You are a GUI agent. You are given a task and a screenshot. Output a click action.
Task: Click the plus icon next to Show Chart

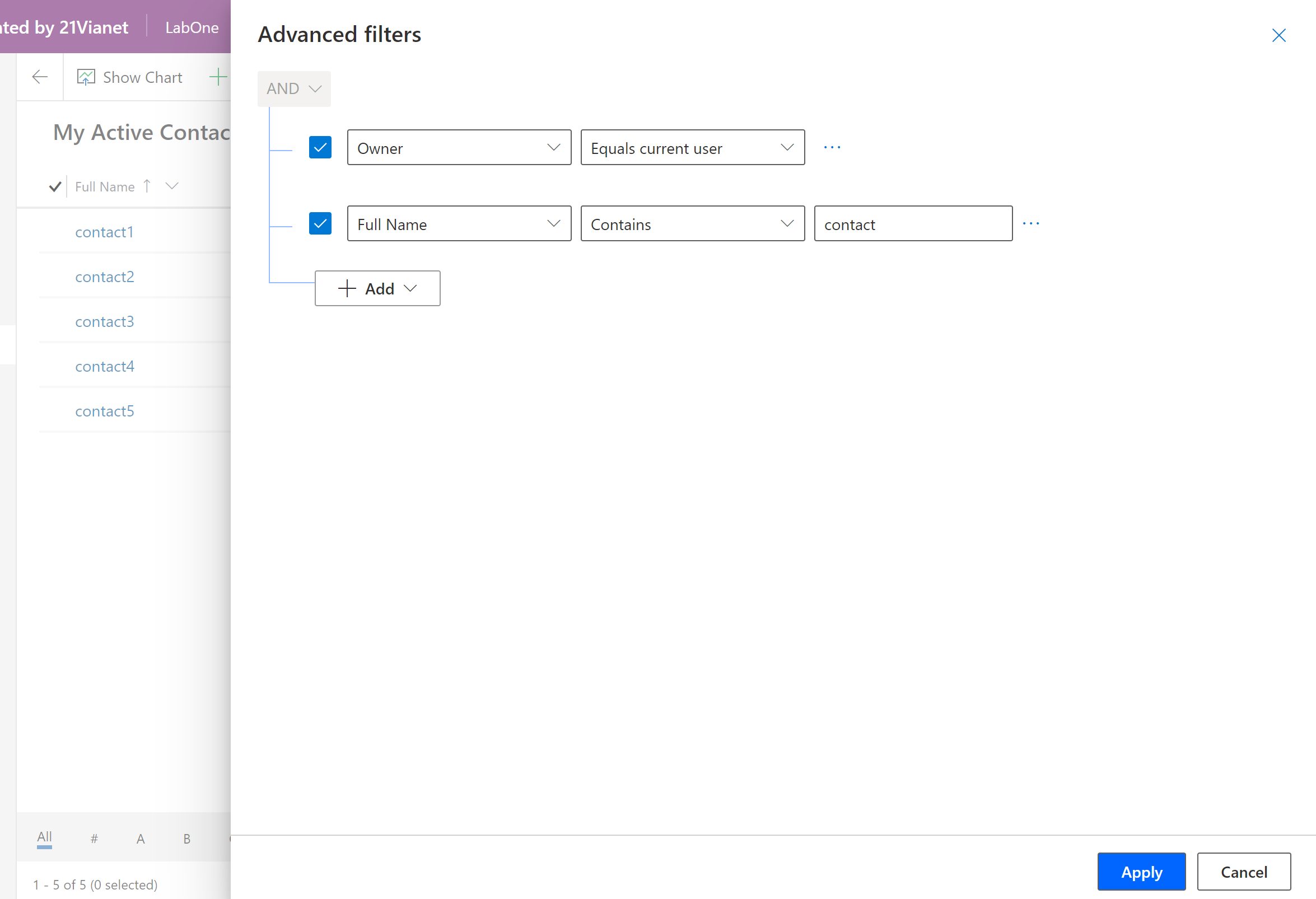[218, 76]
